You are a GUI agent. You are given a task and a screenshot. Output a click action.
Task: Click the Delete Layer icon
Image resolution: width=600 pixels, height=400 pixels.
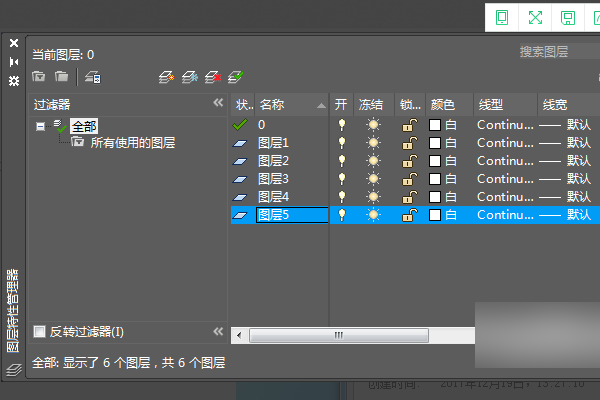point(213,77)
